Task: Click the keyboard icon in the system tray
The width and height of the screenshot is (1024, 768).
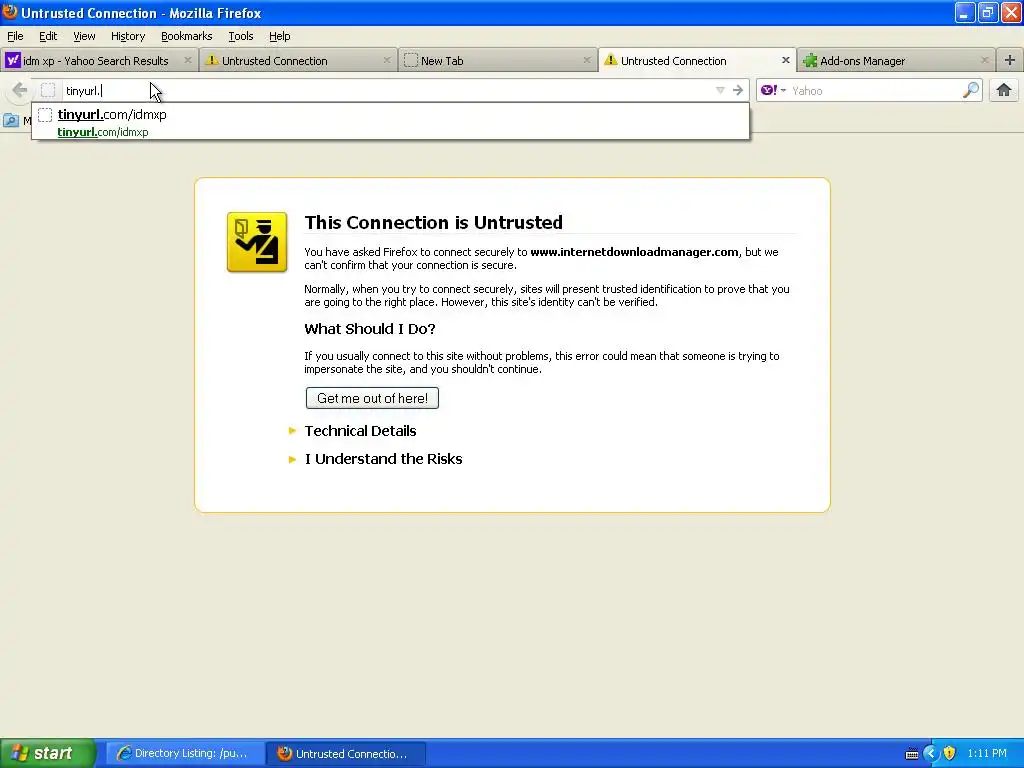Action: pos(912,754)
